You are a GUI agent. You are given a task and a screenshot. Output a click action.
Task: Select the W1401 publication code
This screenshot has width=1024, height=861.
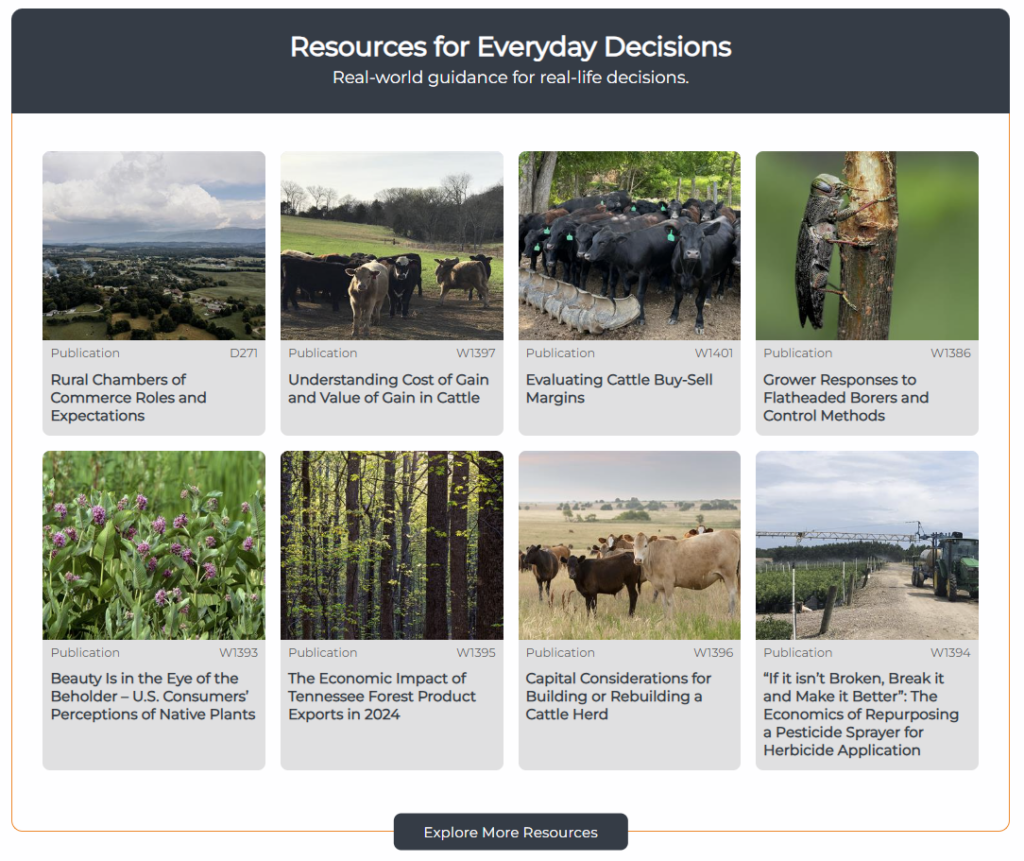[714, 353]
